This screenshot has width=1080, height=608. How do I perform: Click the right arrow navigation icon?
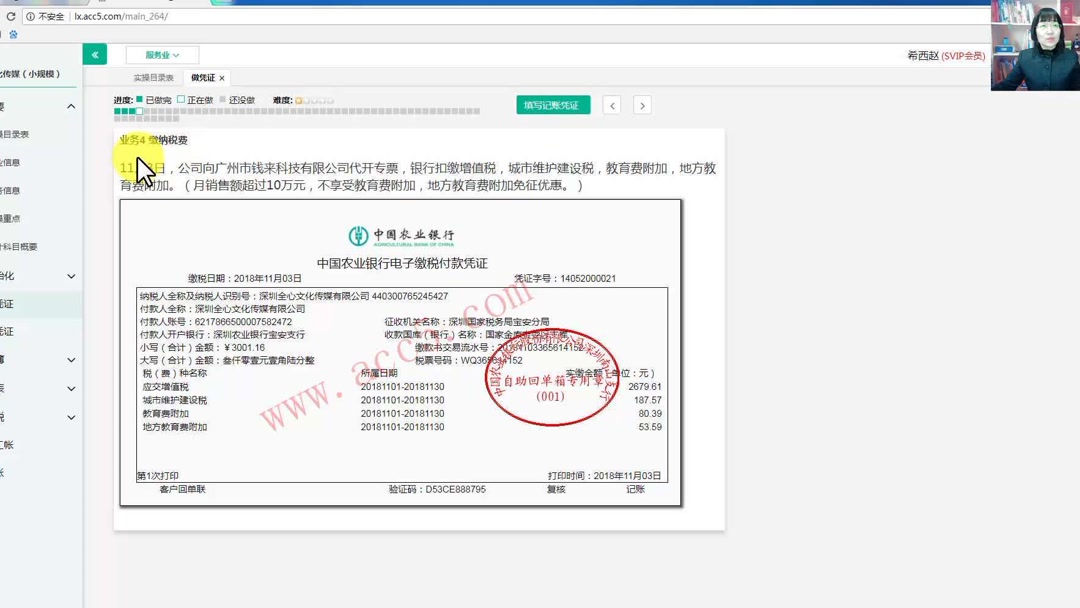643,104
